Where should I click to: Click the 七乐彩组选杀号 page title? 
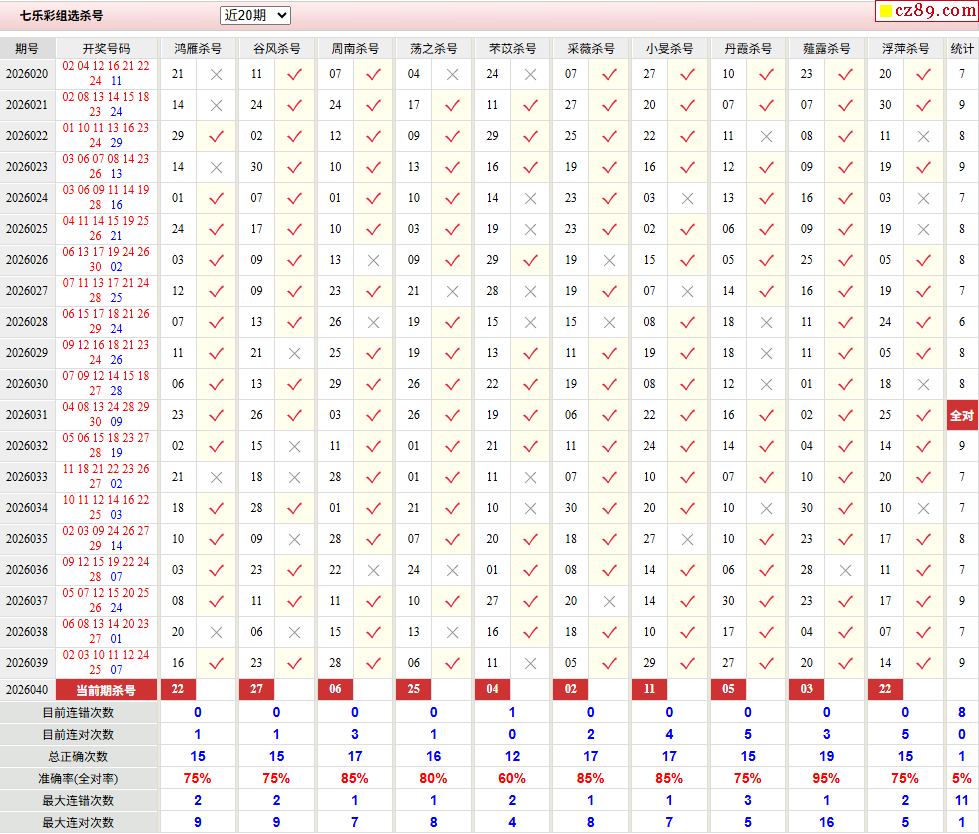(61, 16)
